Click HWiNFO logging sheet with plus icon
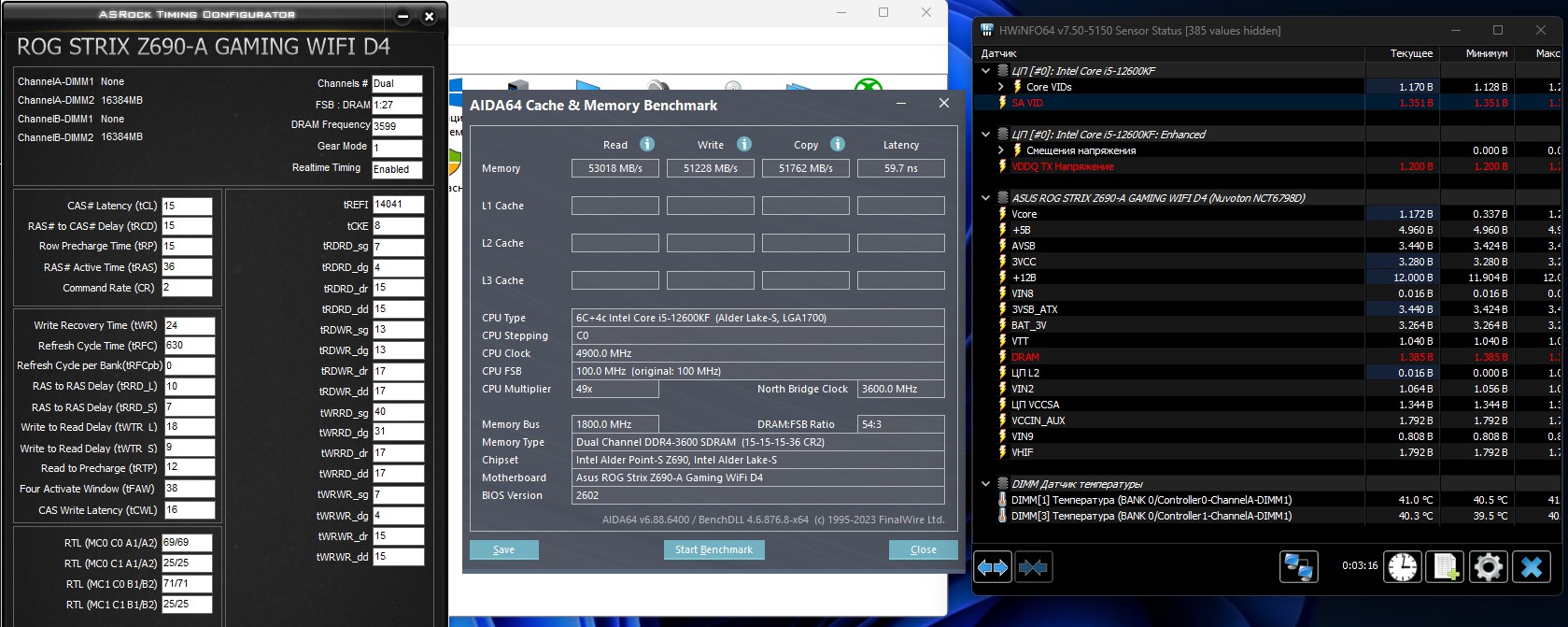Image resolution: width=1568 pixels, height=627 pixels. (1446, 566)
